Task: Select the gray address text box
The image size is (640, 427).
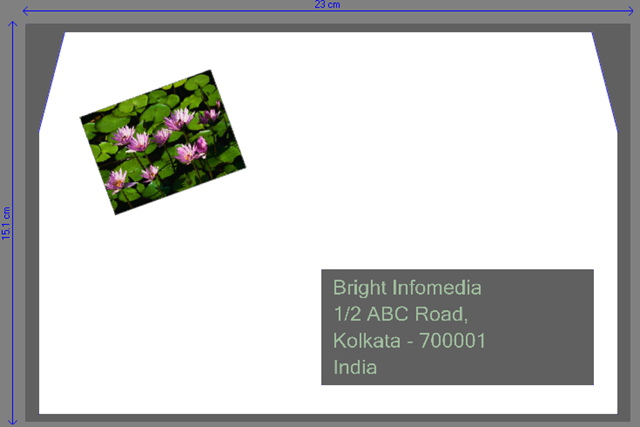Action: [x=458, y=327]
